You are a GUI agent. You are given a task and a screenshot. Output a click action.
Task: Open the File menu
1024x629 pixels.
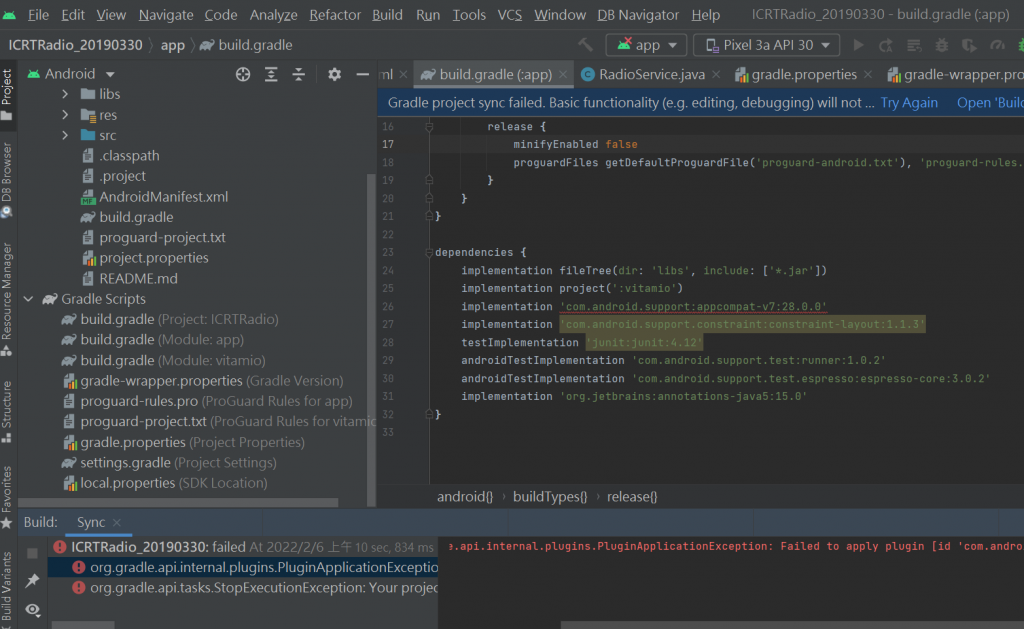39,14
